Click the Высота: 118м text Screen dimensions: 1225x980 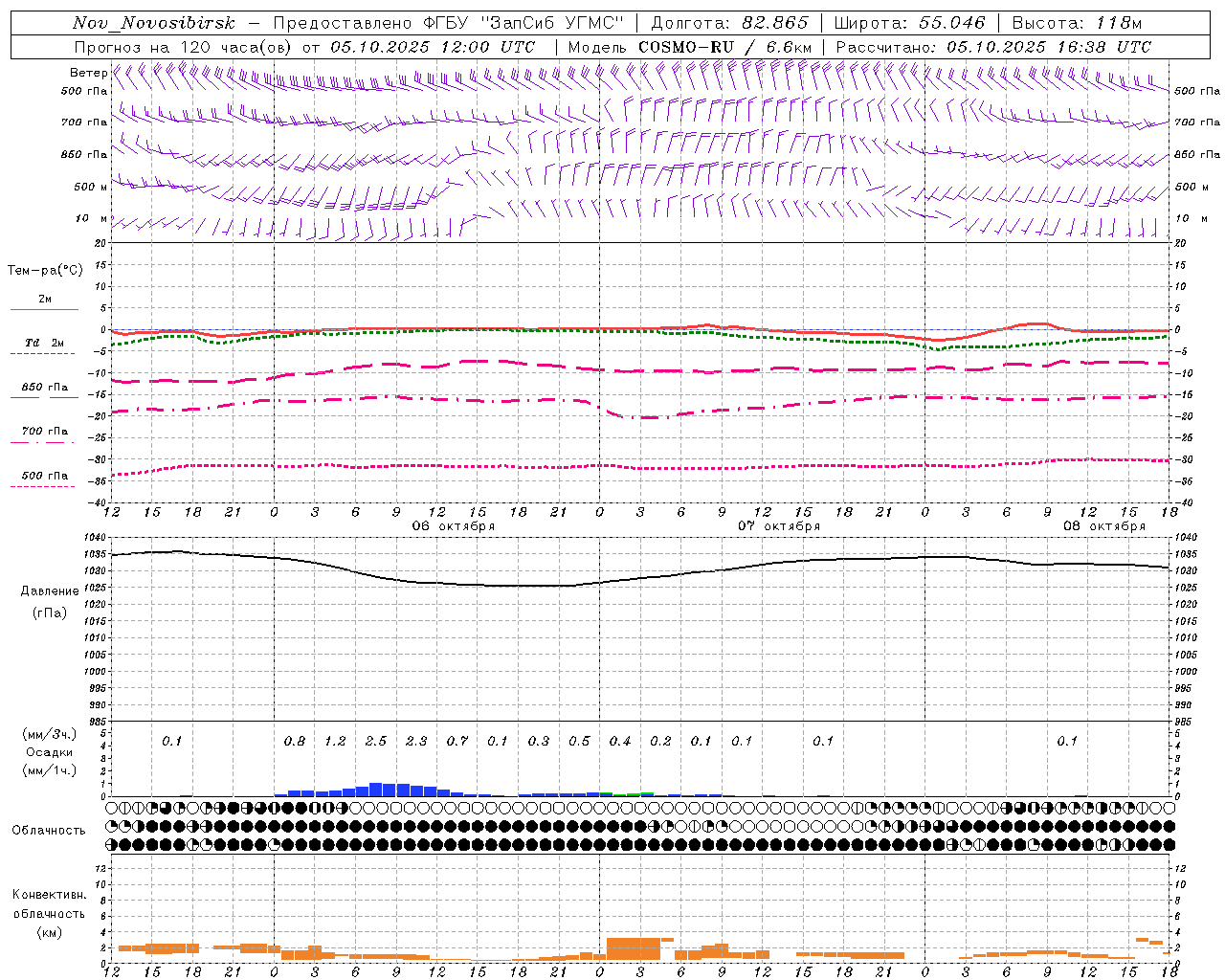(x=1077, y=23)
